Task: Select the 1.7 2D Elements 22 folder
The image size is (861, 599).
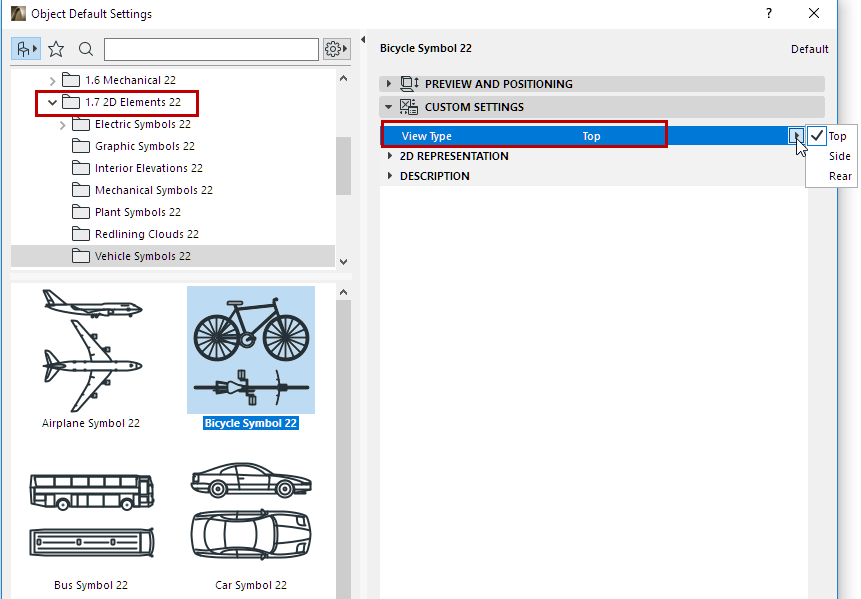Action: (x=133, y=102)
